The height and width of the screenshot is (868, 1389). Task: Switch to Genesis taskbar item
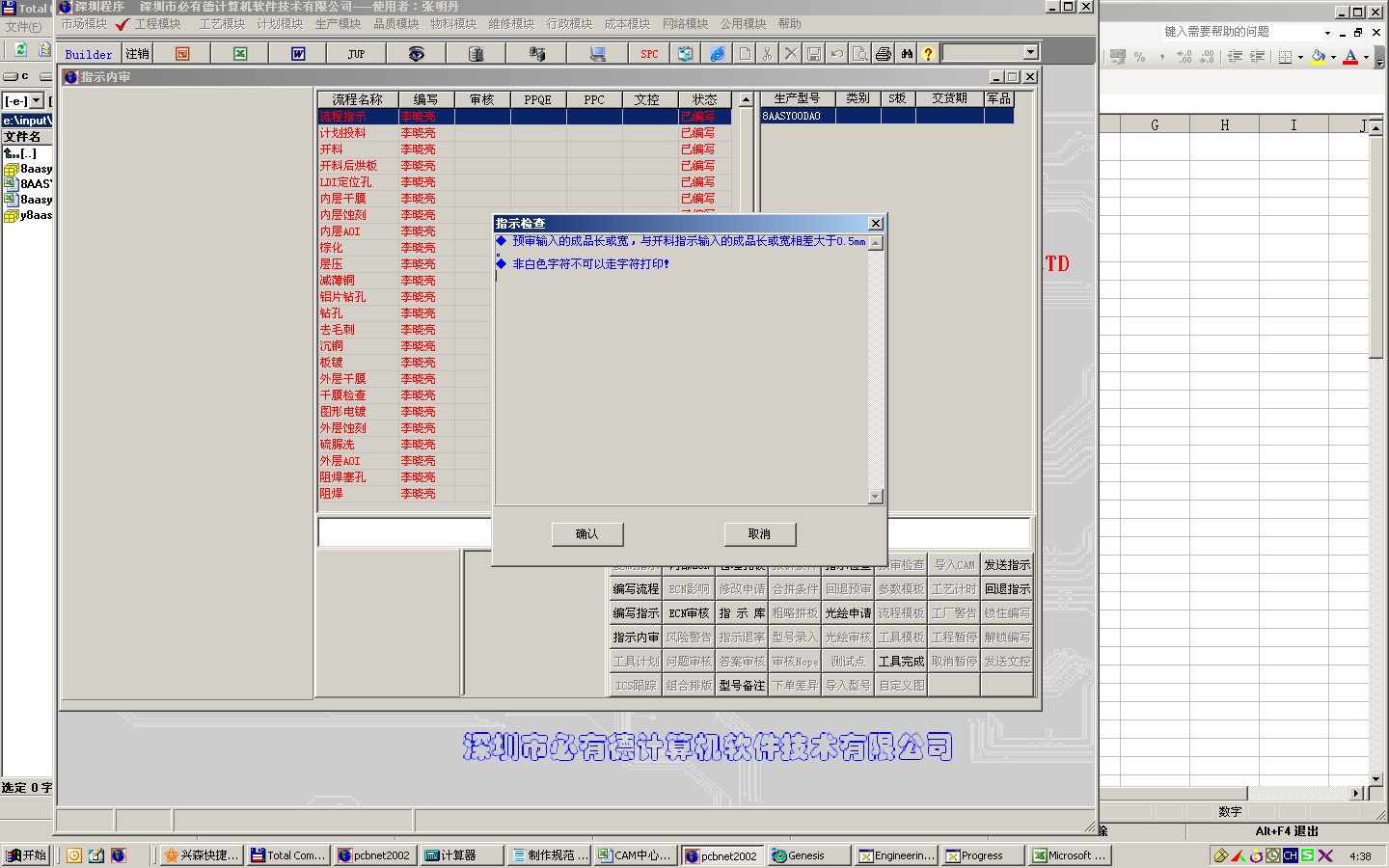coord(808,855)
